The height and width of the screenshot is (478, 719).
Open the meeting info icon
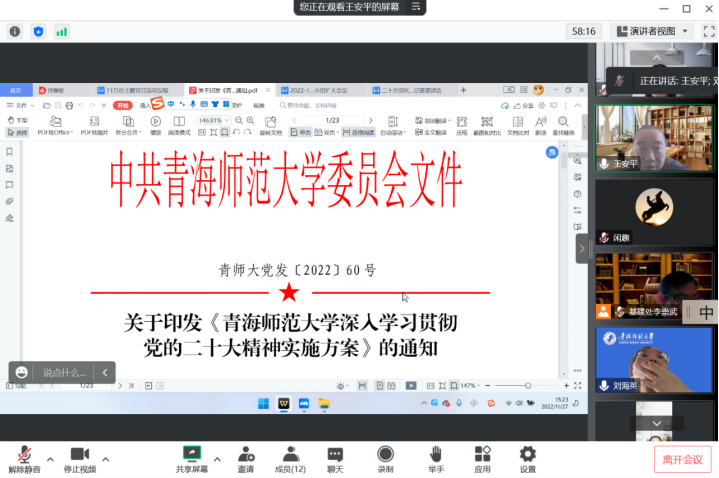coord(15,31)
